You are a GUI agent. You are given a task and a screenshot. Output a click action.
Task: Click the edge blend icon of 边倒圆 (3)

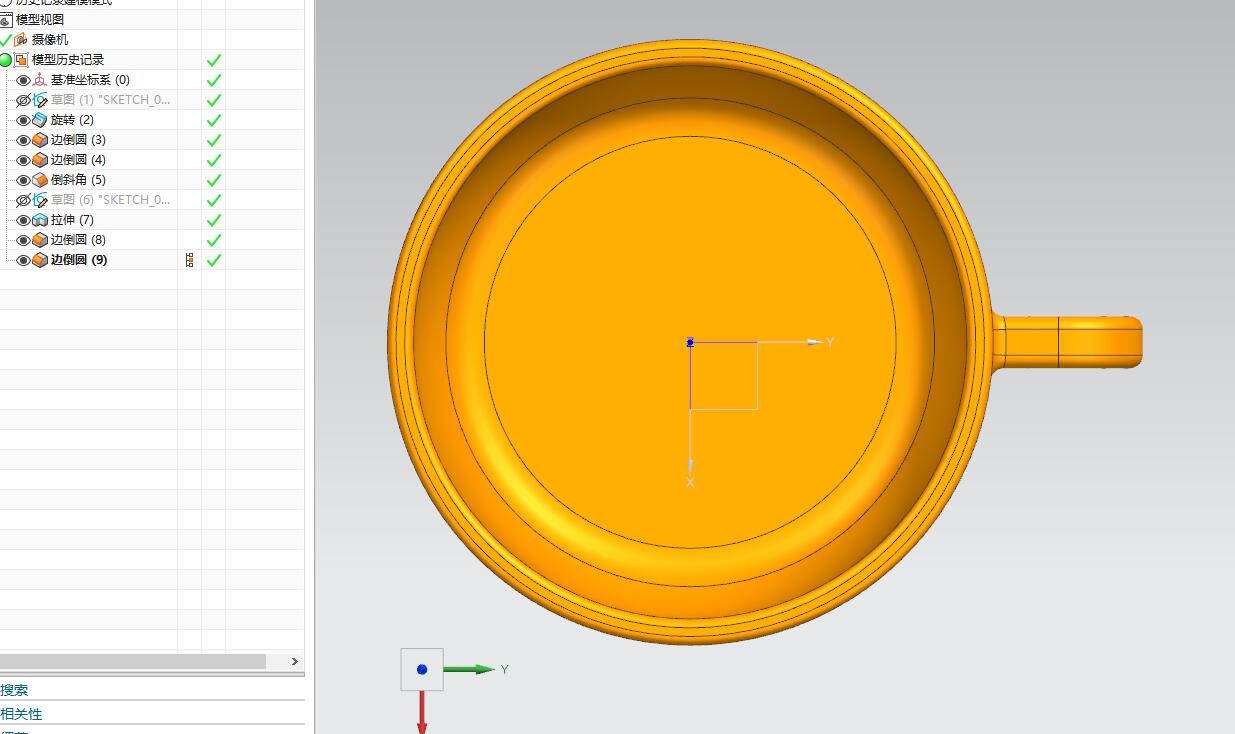pyautogui.click(x=40, y=140)
